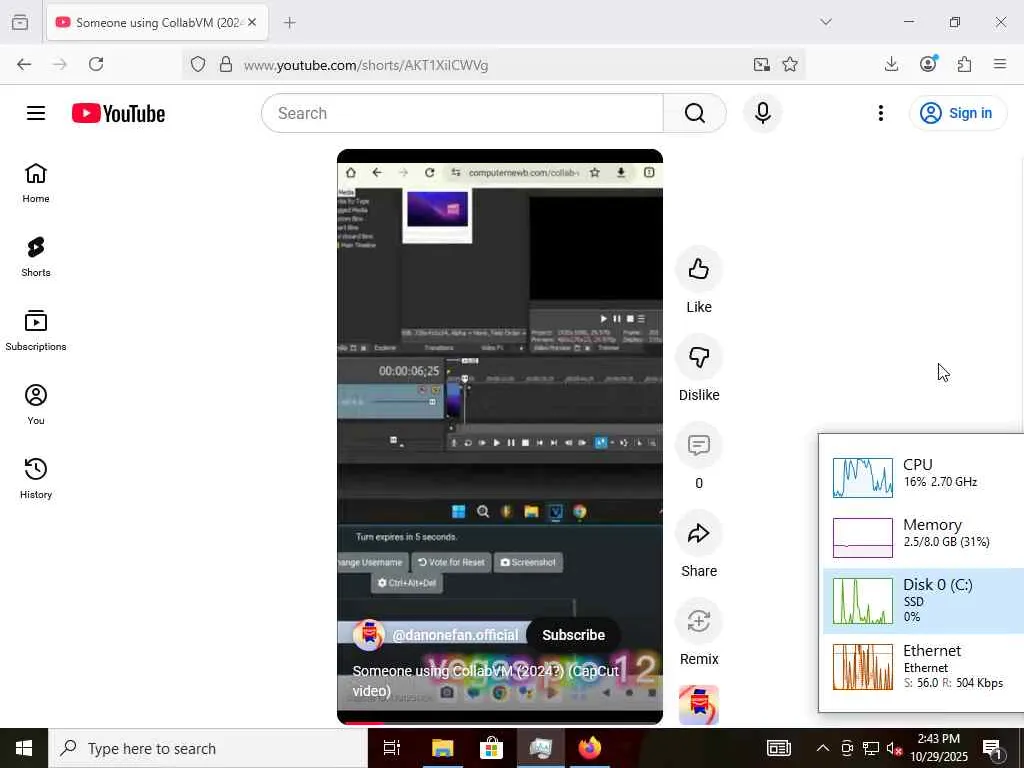1024x768 pixels.
Task: Open Task View on the taskbar
Action: (x=392, y=748)
